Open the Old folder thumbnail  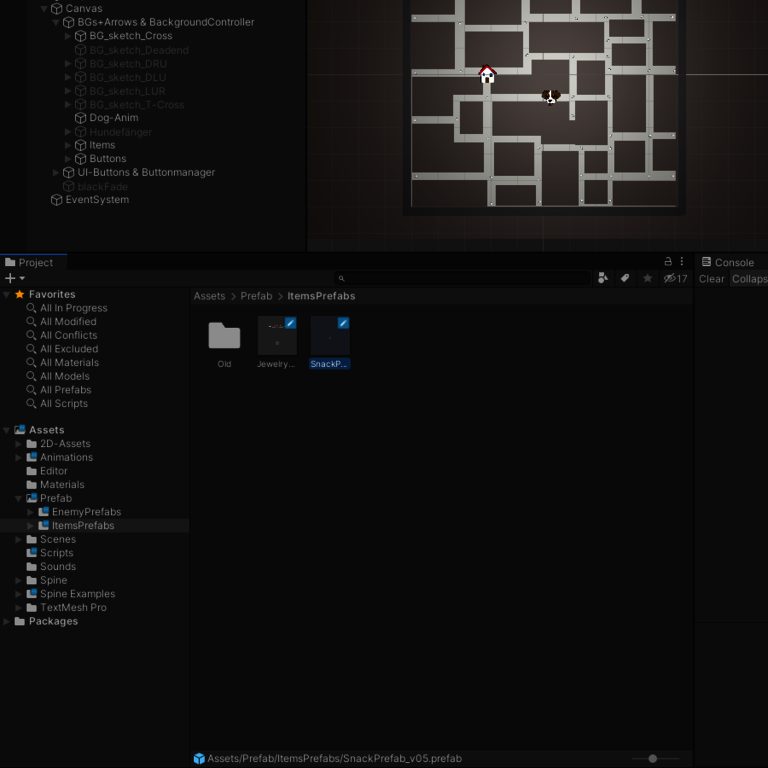click(x=224, y=336)
